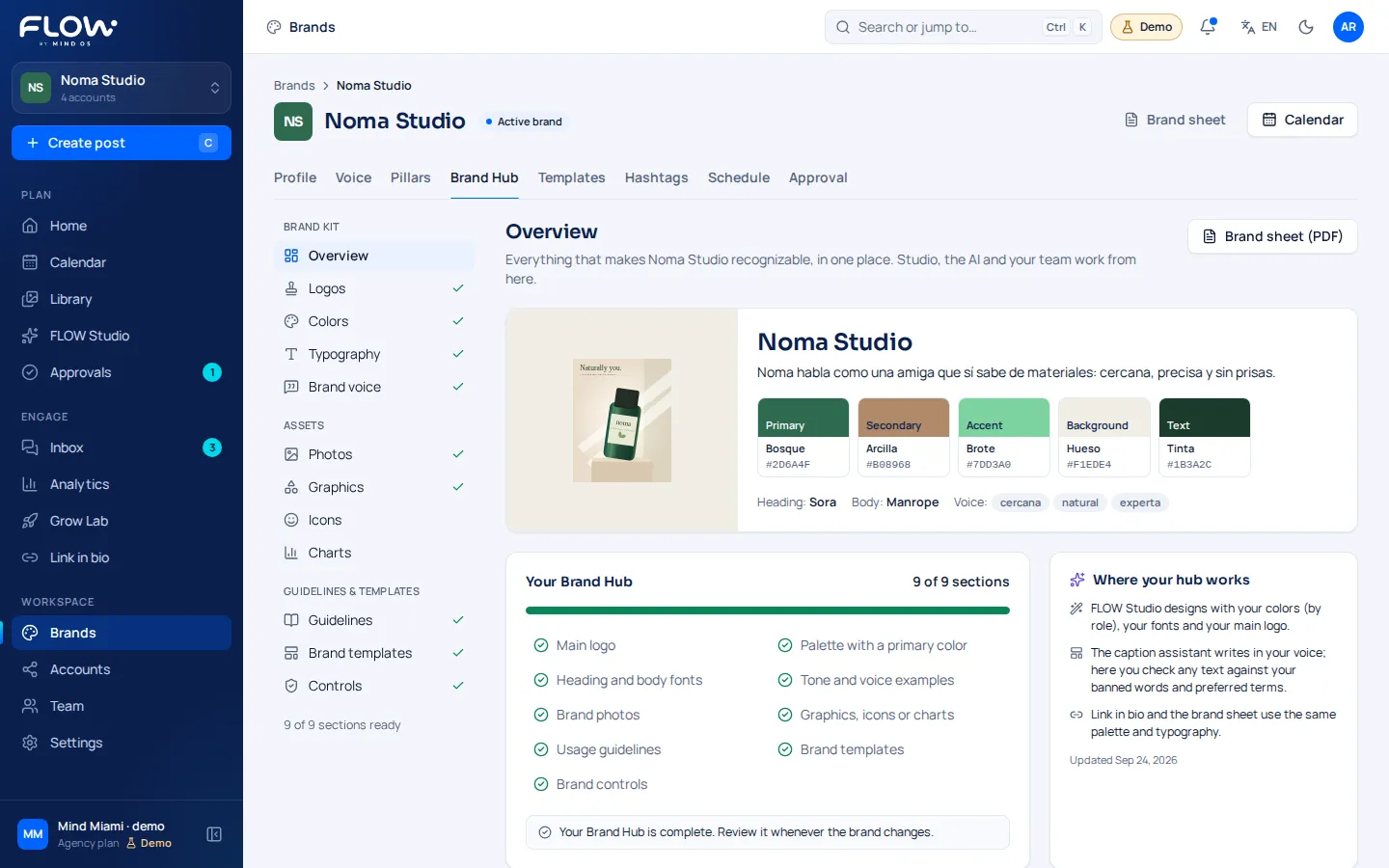
Task: Collapse the sidebar panel icon
Action: [214, 834]
